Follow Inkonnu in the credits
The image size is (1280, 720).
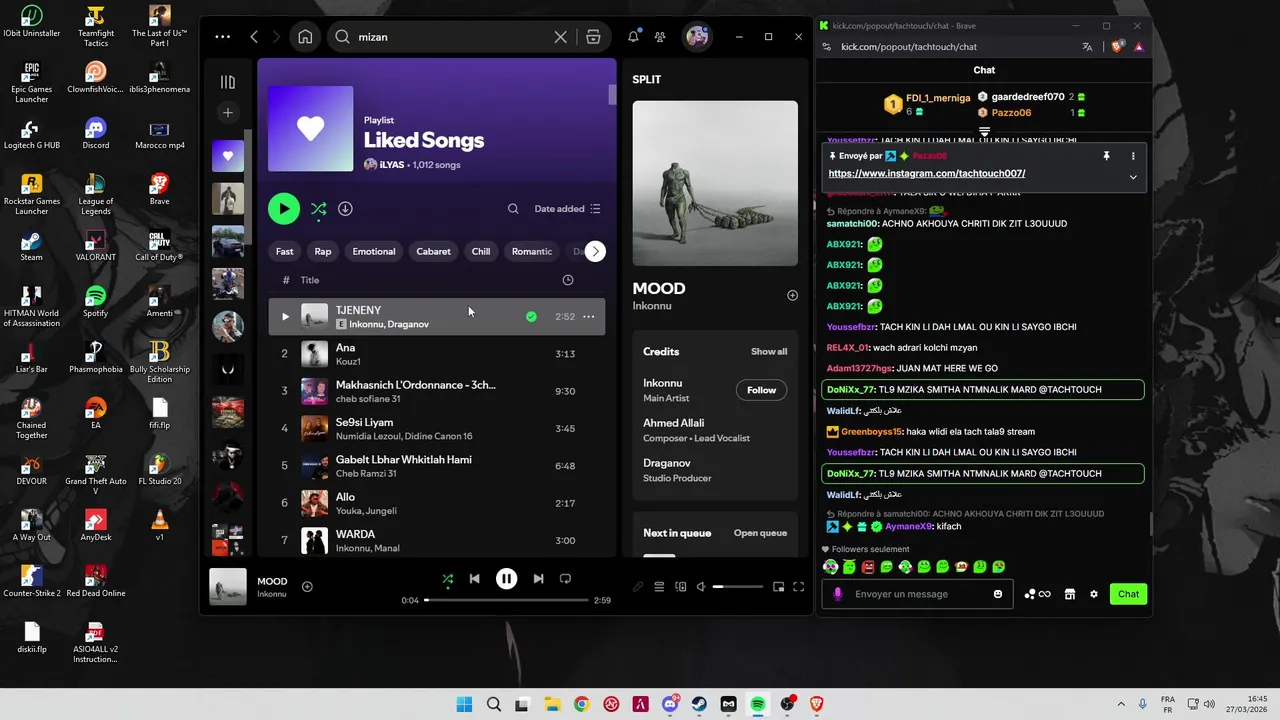click(x=761, y=390)
